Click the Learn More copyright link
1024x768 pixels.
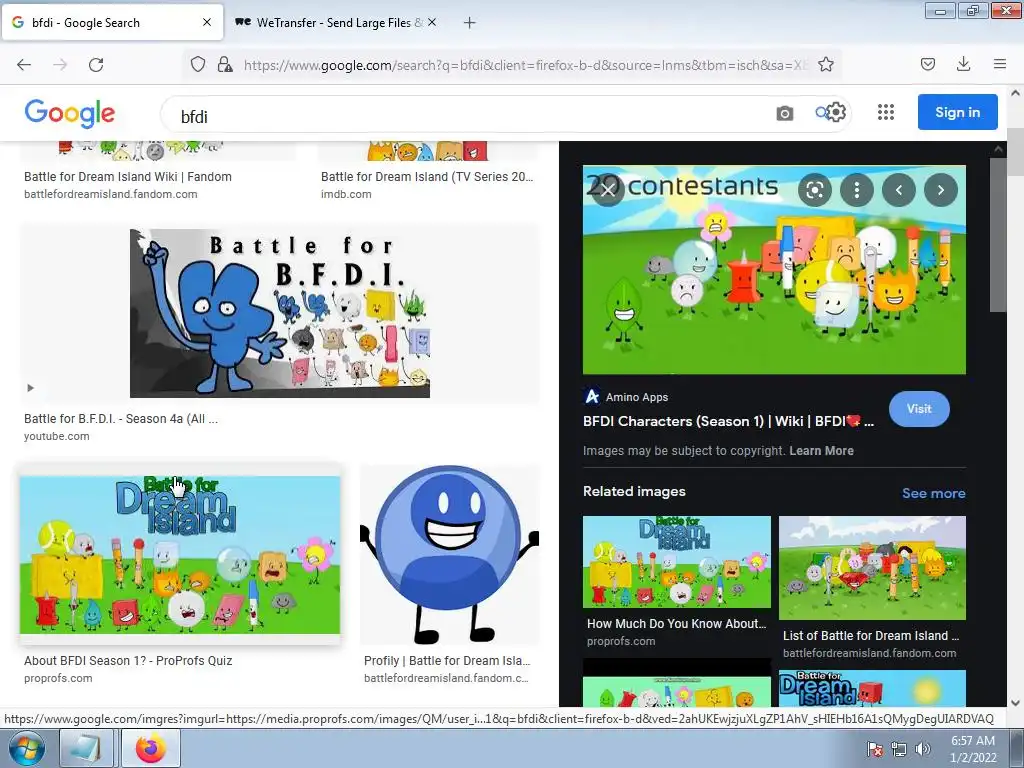coord(821,451)
